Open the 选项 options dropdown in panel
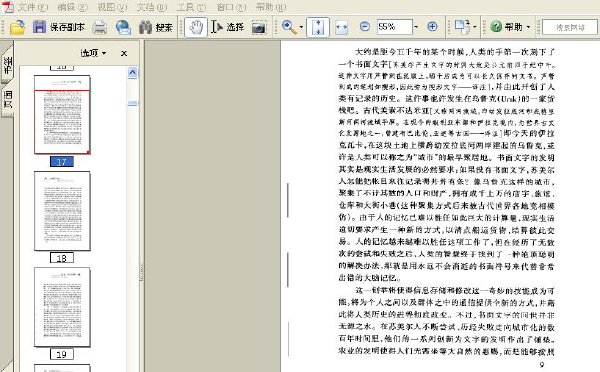 pyautogui.click(x=93, y=53)
